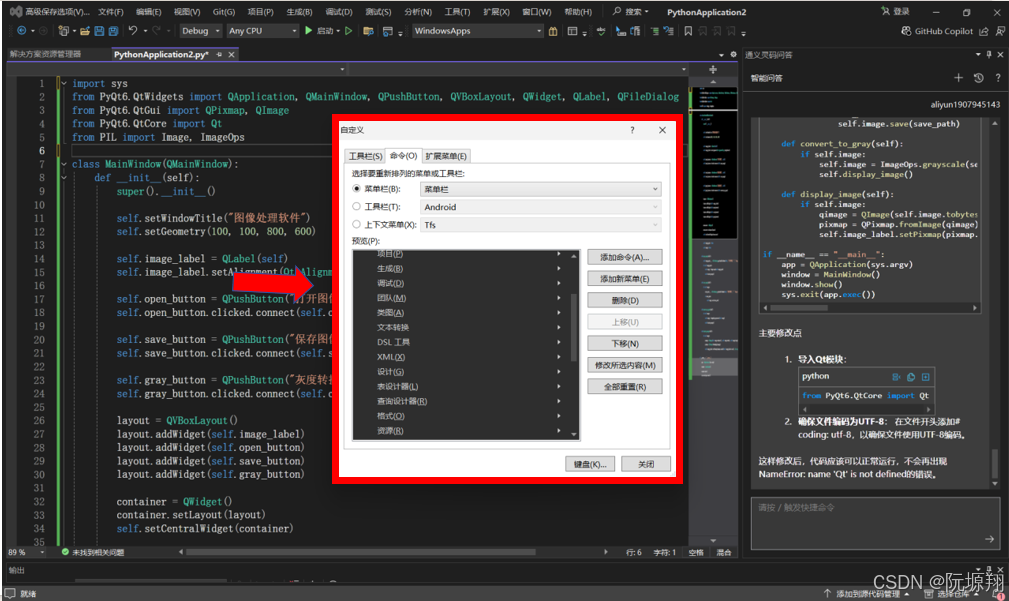Open the Git(G) menu
This screenshot has width=1009, height=601.
pyautogui.click(x=224, y=12)
